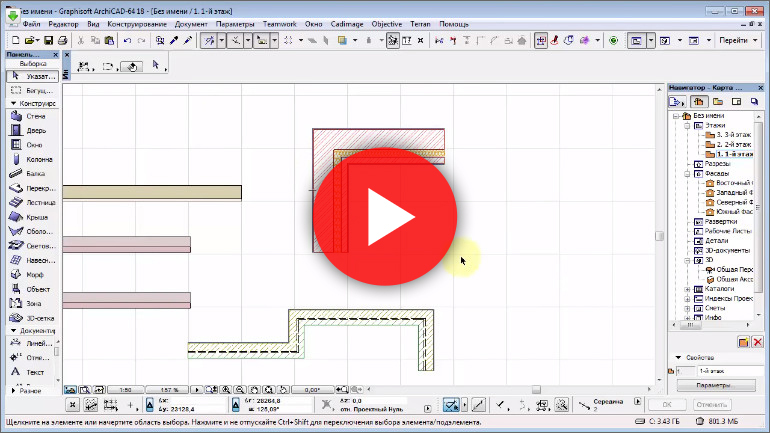Click the Параметры... button in Navigator
This screenshot has height=433, width=770.
pyautogui.click(x=716, y=386)
